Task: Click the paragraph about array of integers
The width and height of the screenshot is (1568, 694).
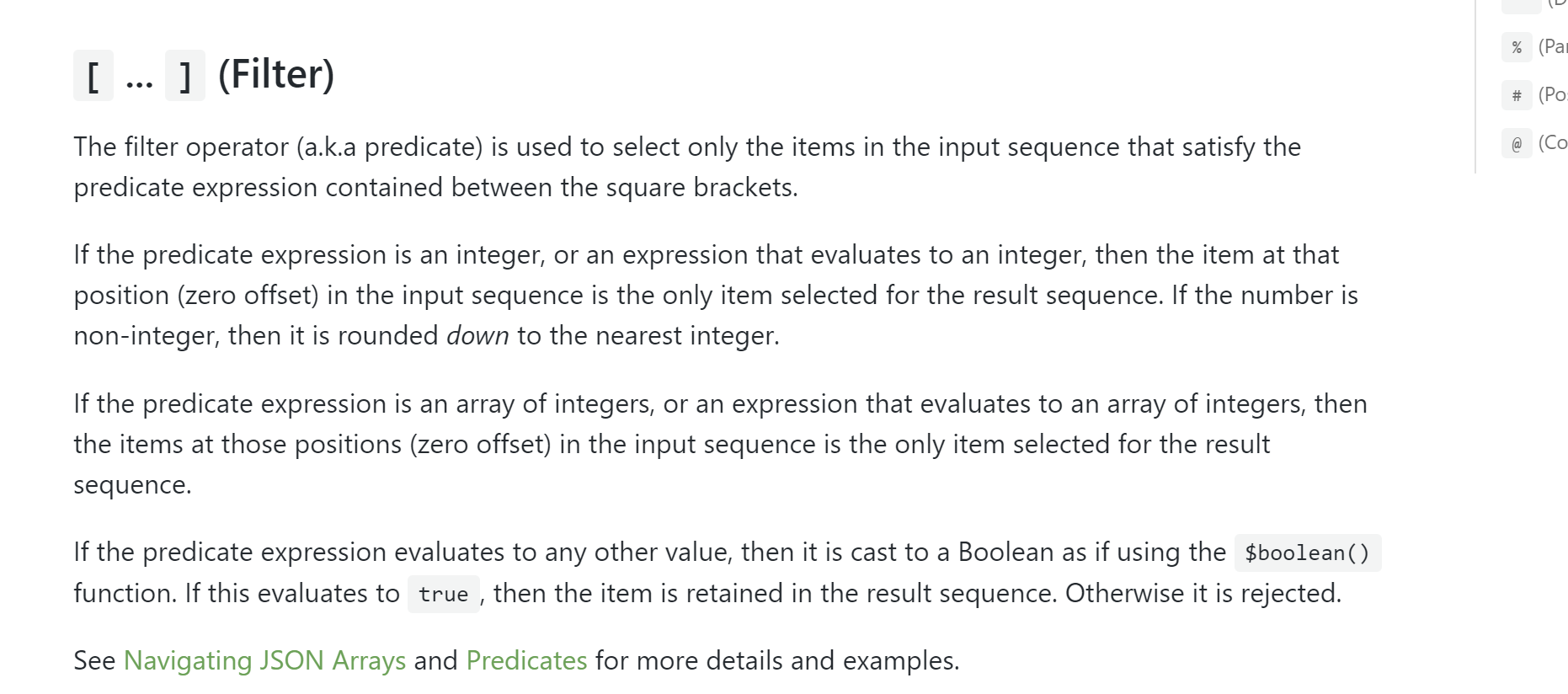Action: click(x=720, y=444)
